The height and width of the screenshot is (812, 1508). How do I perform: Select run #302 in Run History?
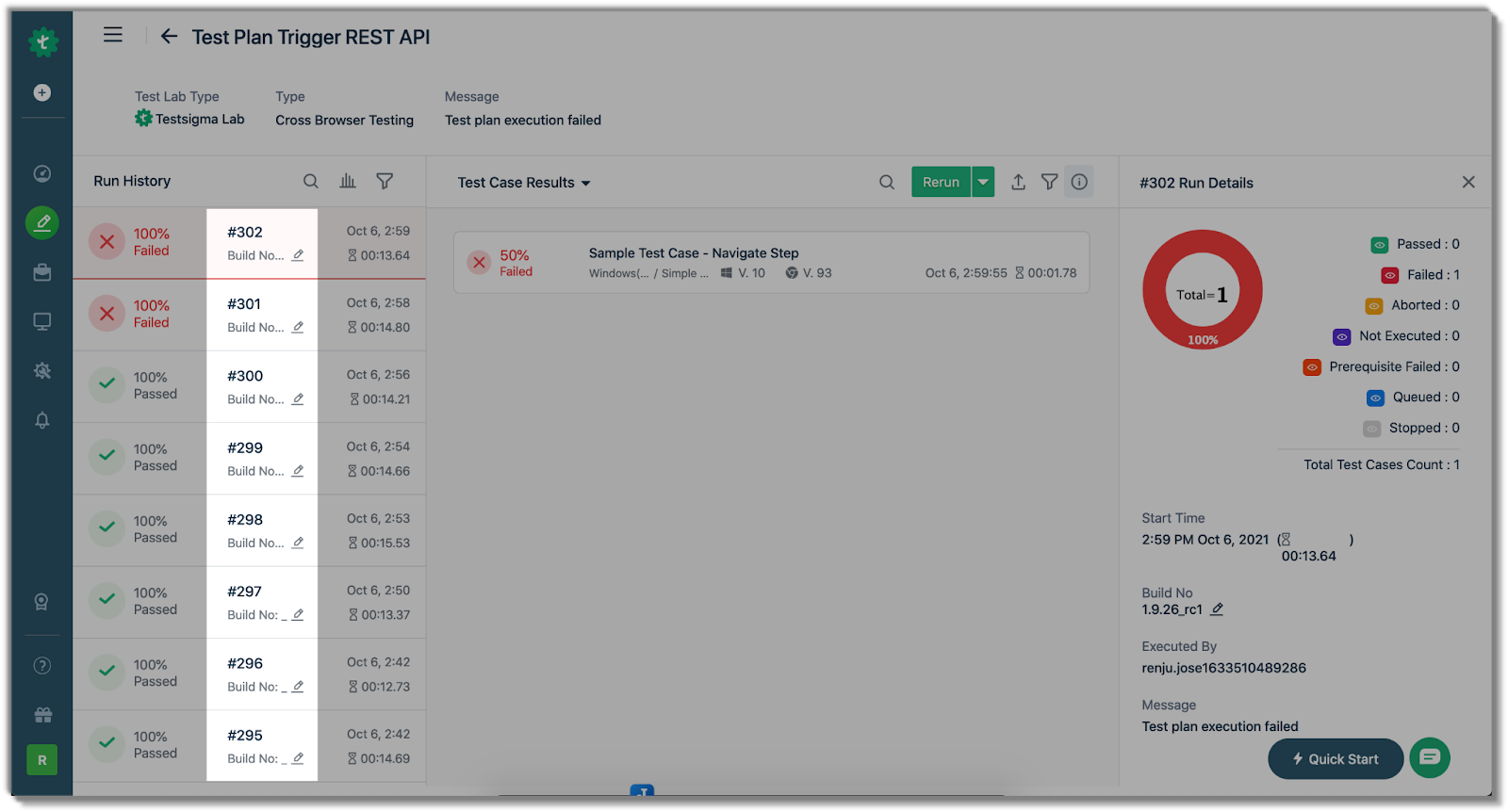pos(250,243)
